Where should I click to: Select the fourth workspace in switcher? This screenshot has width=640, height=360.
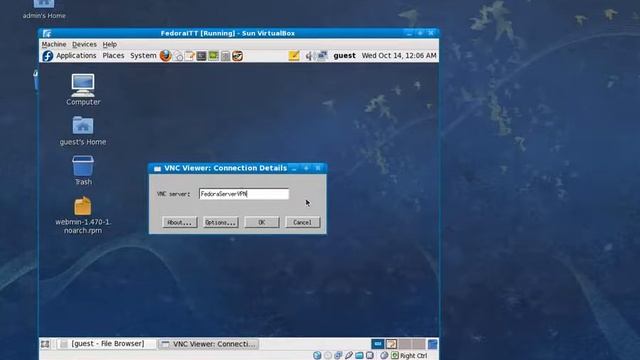click(418, 344)
